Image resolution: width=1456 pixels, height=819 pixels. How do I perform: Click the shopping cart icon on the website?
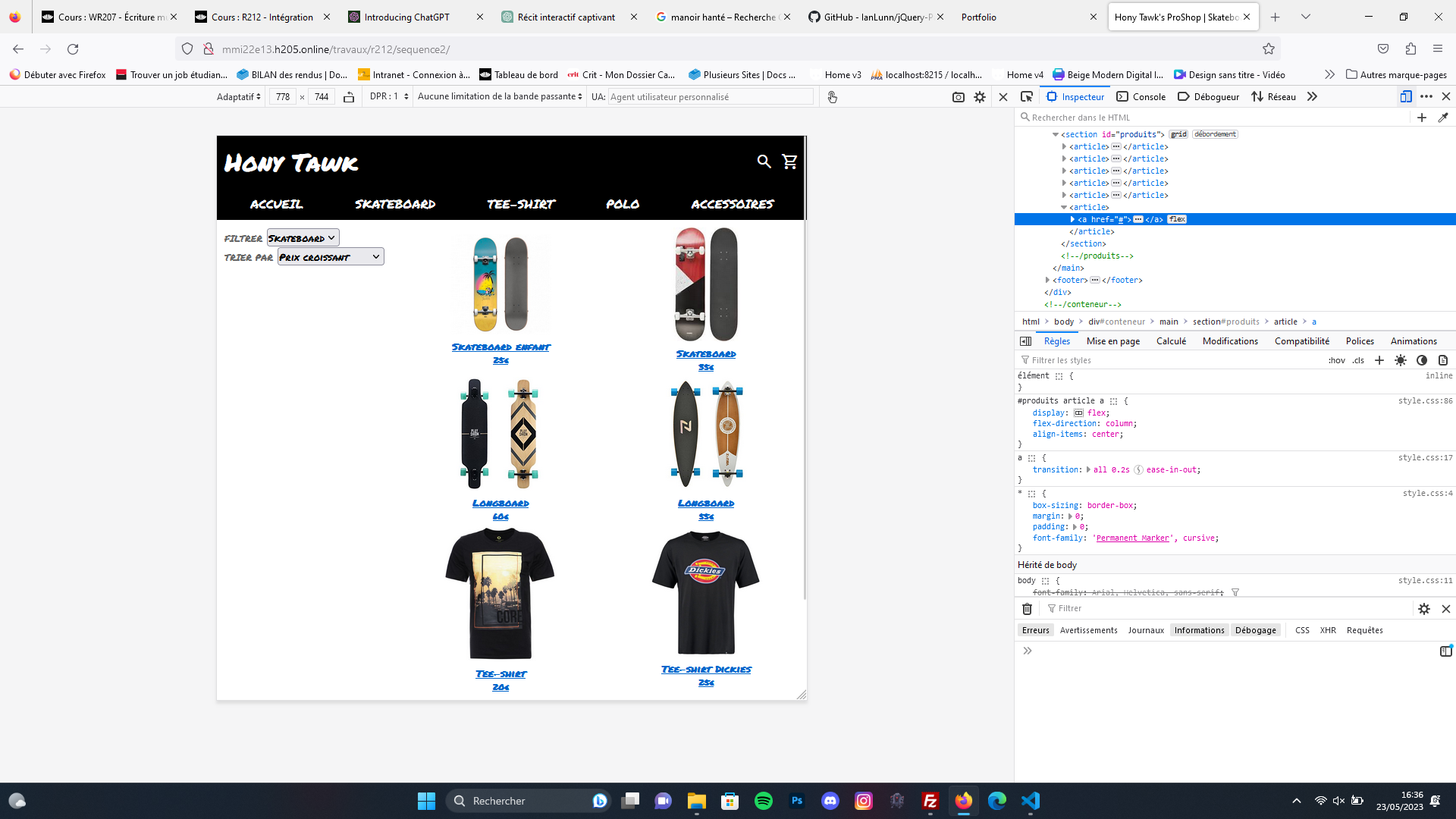(789, 162)
